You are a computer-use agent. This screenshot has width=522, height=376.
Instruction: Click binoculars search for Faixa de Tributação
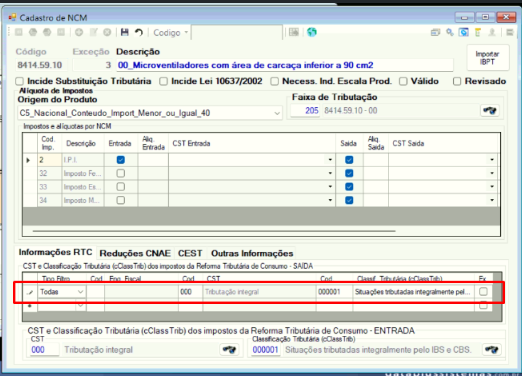tap(490, 110)
